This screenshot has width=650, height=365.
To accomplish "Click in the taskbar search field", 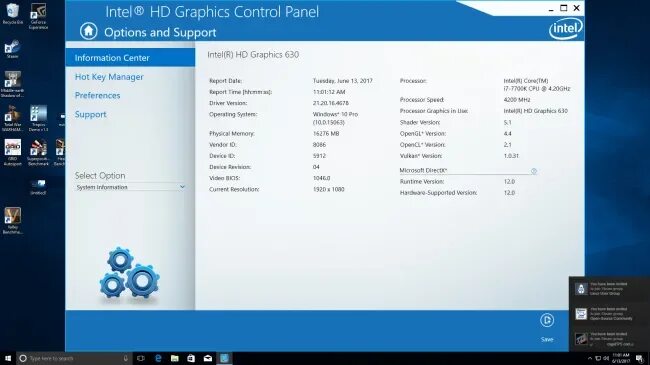I will [x=75, y=358].
